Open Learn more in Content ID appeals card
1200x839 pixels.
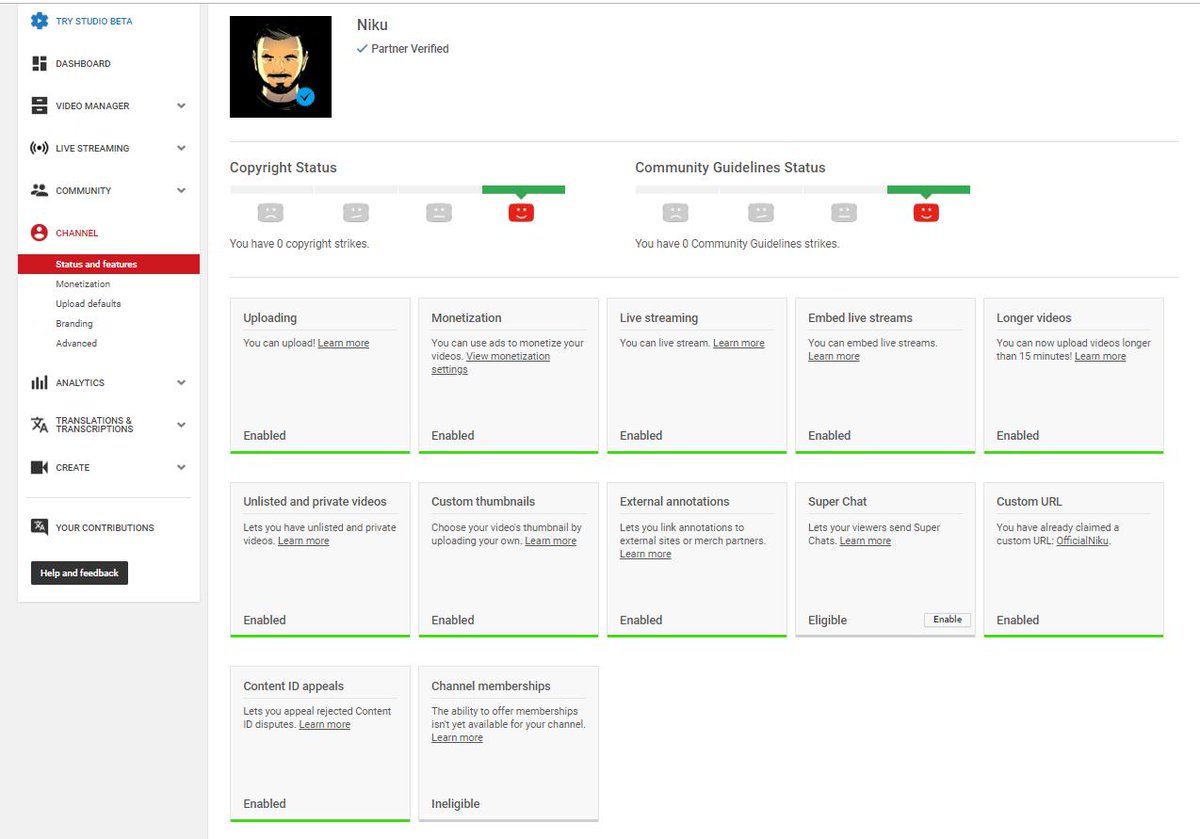324,724
